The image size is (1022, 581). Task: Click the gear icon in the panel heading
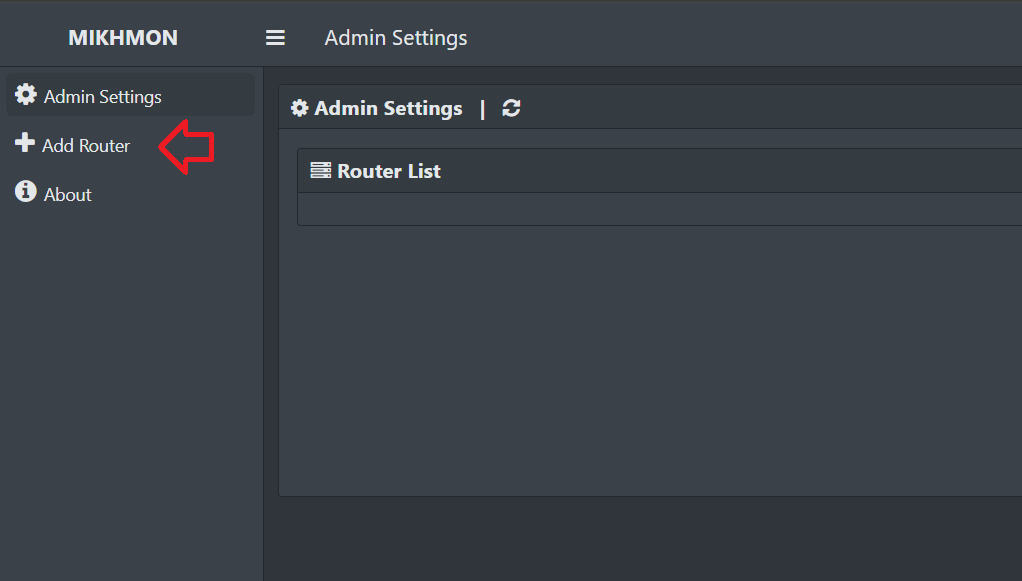[300, 108]
